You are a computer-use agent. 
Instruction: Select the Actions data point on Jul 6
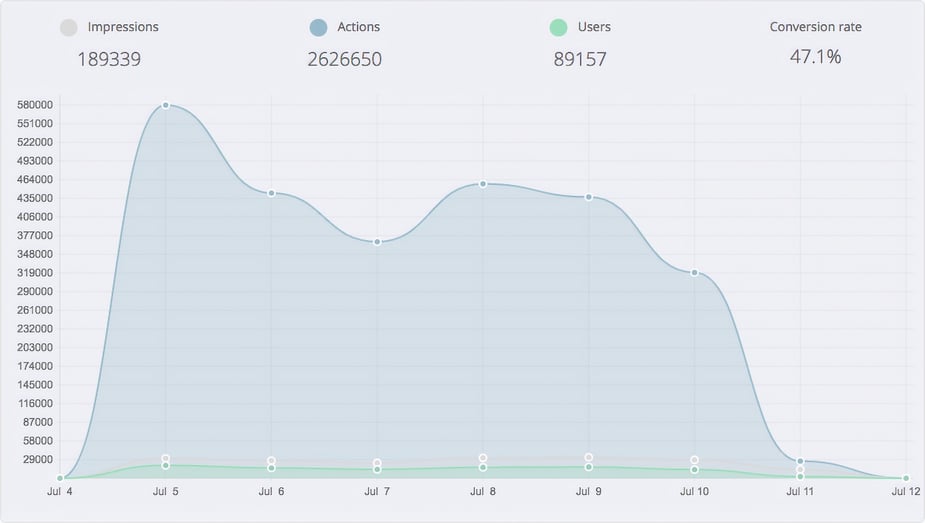pyautogui.click(x=271, y=193)
